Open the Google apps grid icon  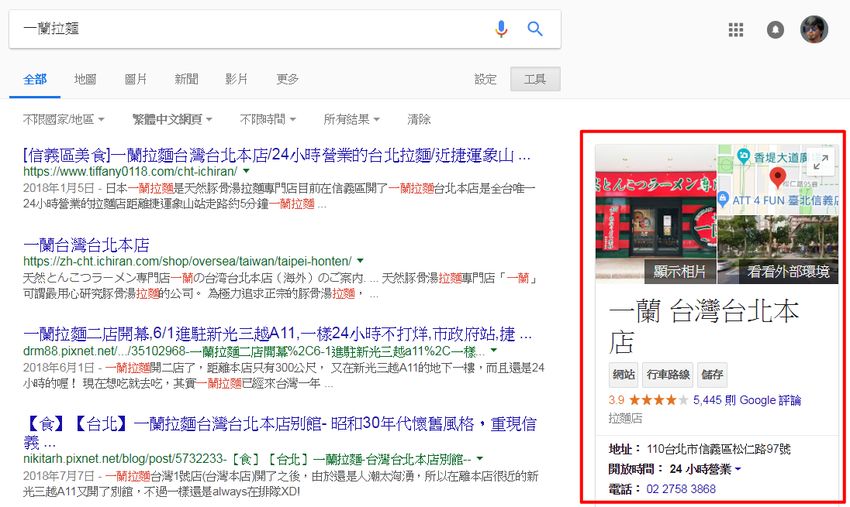736,29
